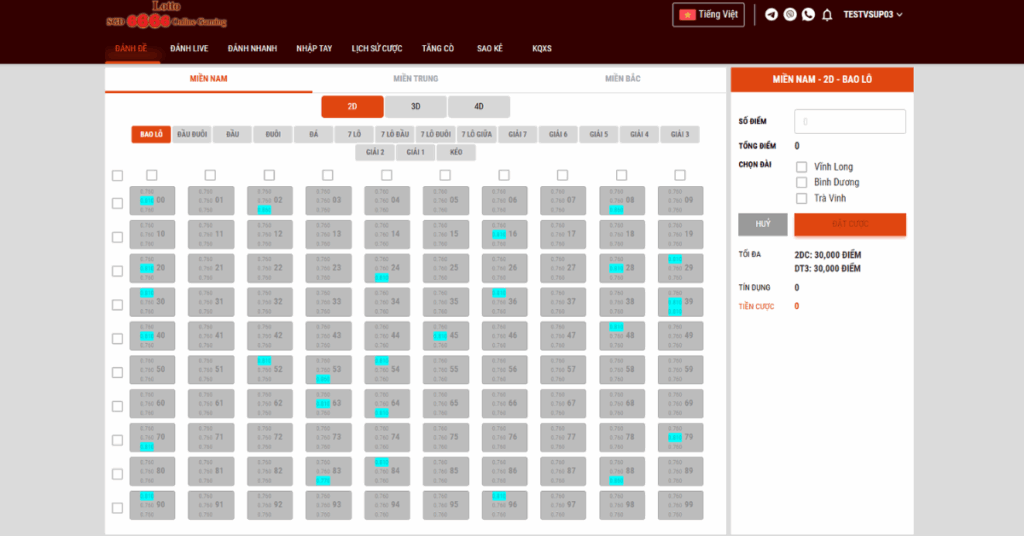Select number 16 in the grid
The width and height of the screenshot is (1024, 536).
click(504, 234)
